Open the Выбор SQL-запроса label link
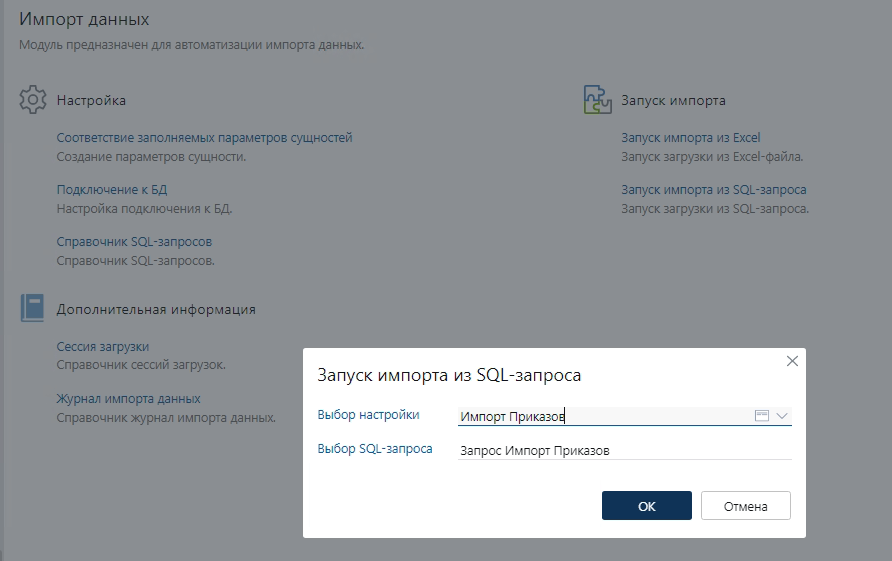Viewport: 892px width, 561px height. click(375, 449)
